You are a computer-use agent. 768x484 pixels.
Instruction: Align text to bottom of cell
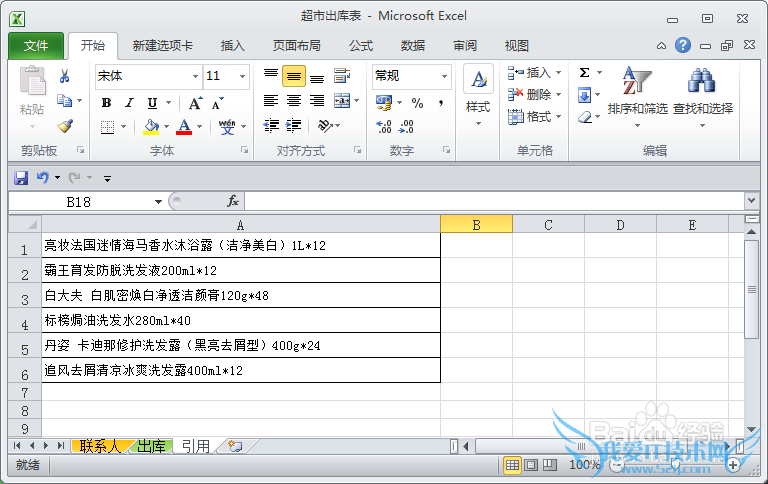[317, 76]
